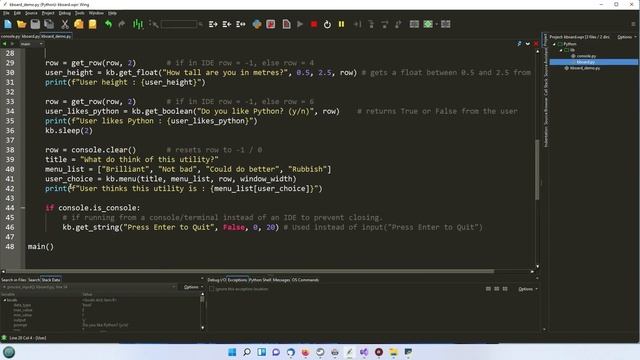
Task: Collapse the locals node in Stack Data
Action: click(5, 300)
